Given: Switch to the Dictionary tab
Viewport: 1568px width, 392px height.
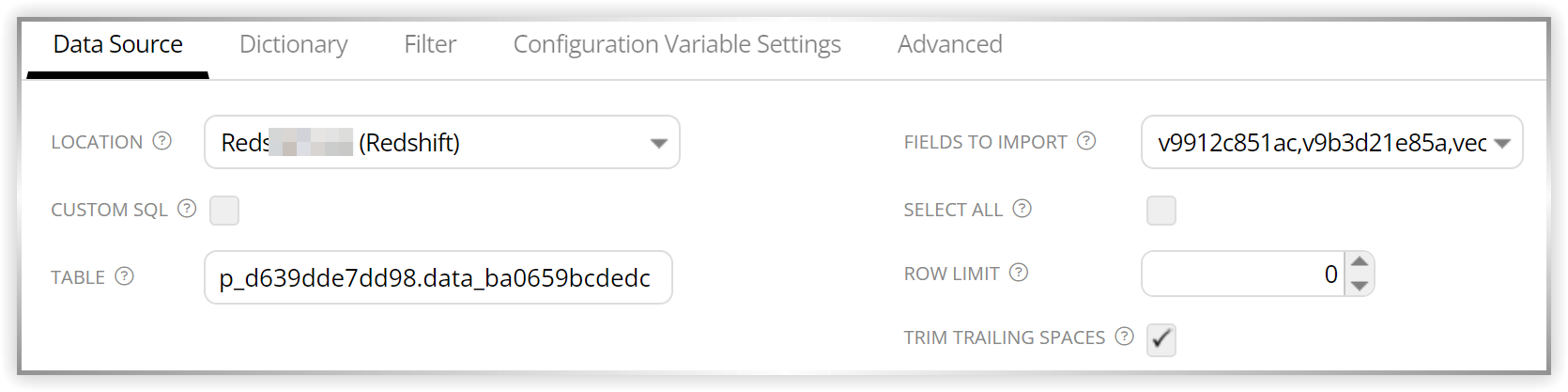Looking at the screenshot, I should (x=294, y=44).
